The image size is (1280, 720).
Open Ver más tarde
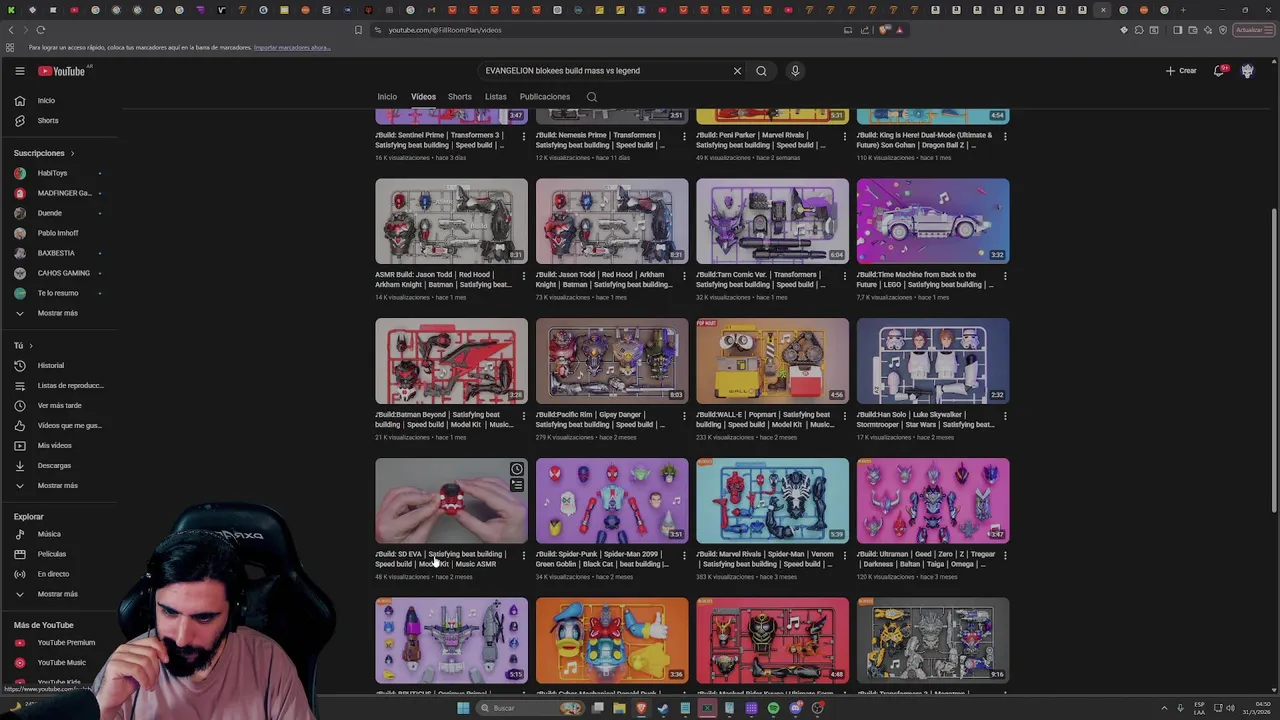[60, 406]
